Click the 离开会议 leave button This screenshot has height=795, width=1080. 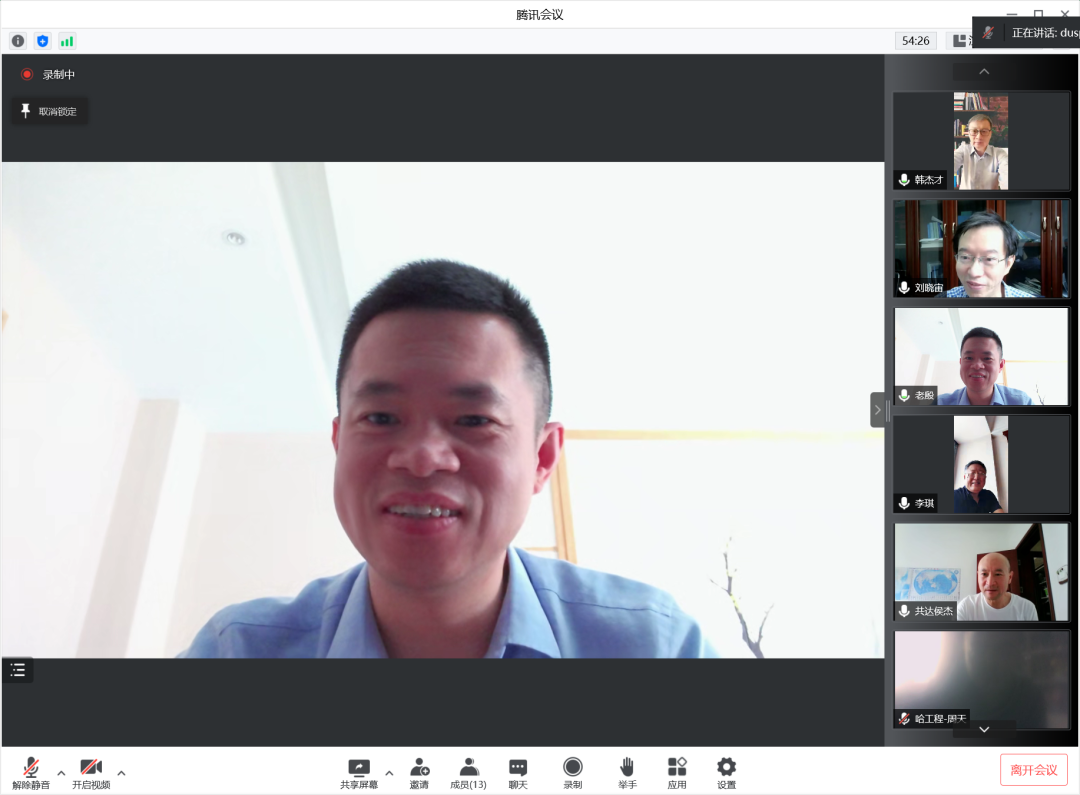tap(1033, 770)
